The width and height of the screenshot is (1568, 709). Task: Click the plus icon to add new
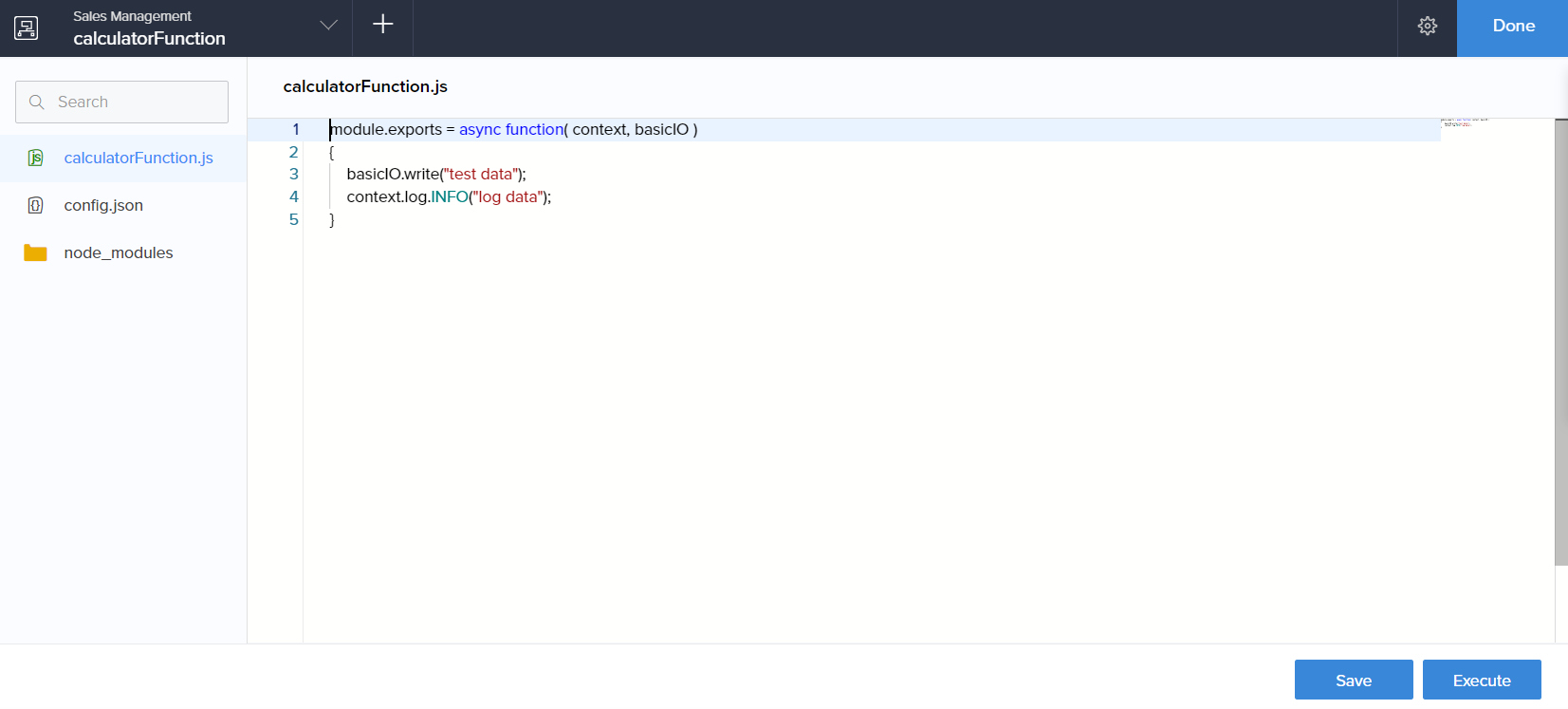[x=383, y=25]
